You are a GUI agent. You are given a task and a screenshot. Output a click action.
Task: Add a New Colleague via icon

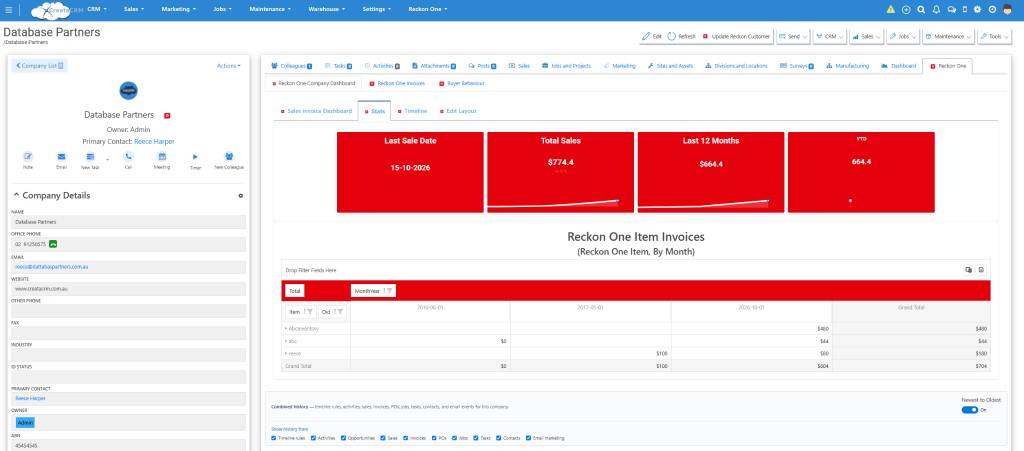pos(229,157)
